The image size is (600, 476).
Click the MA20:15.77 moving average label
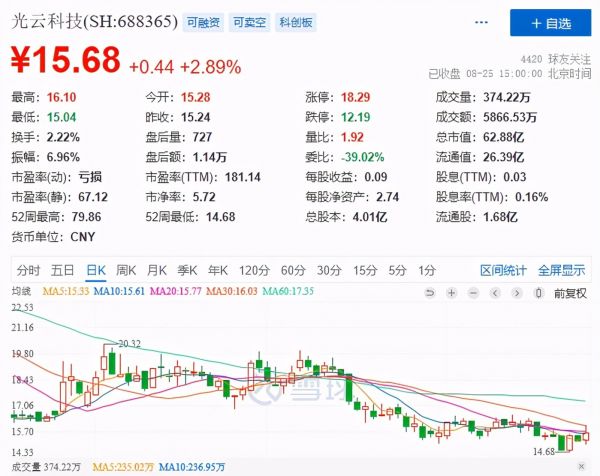[x=175, y=291]
